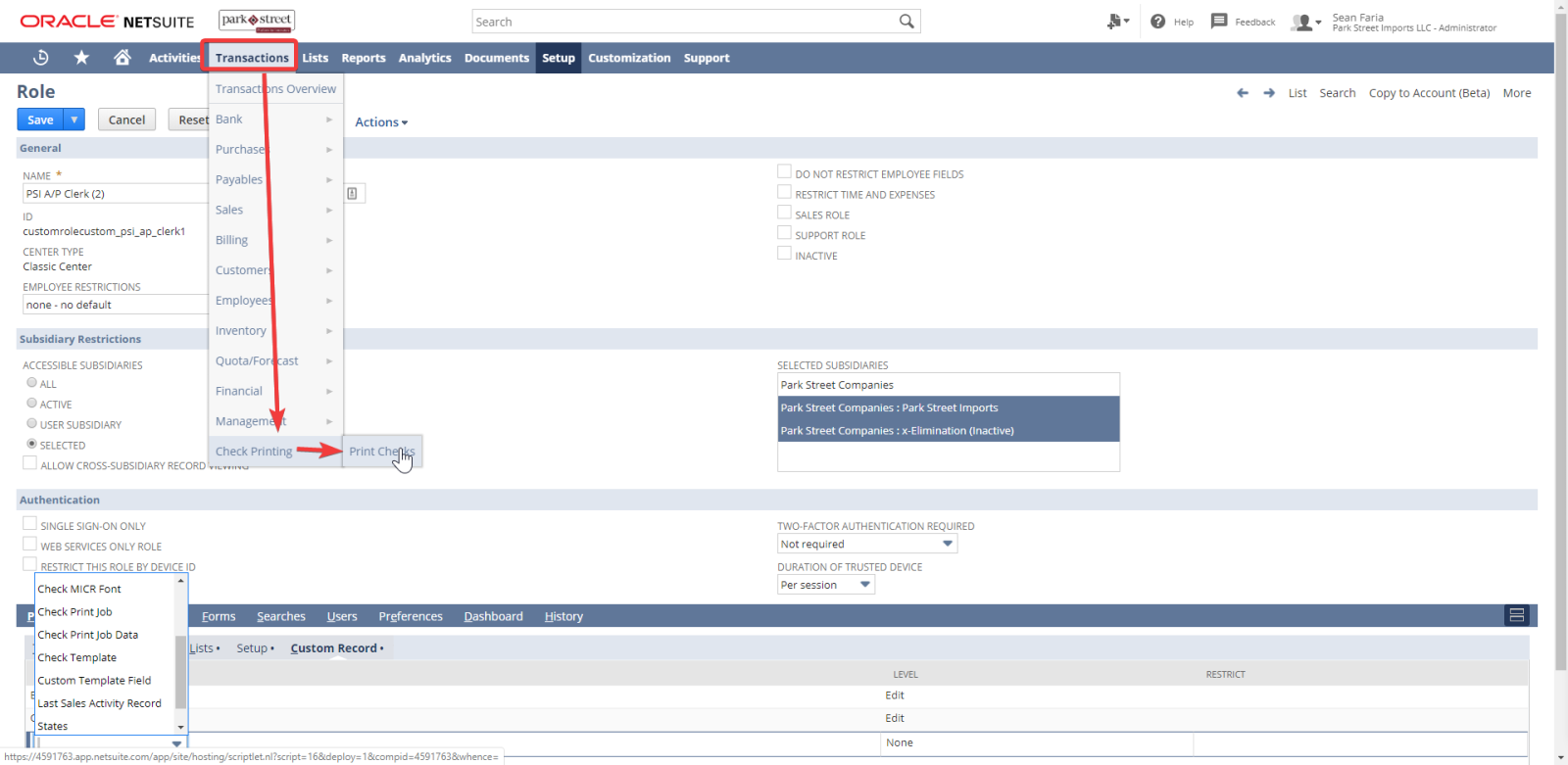Screen dimensions: 1568x765
Task: Click the search magnifier icon
Action: 906,22
